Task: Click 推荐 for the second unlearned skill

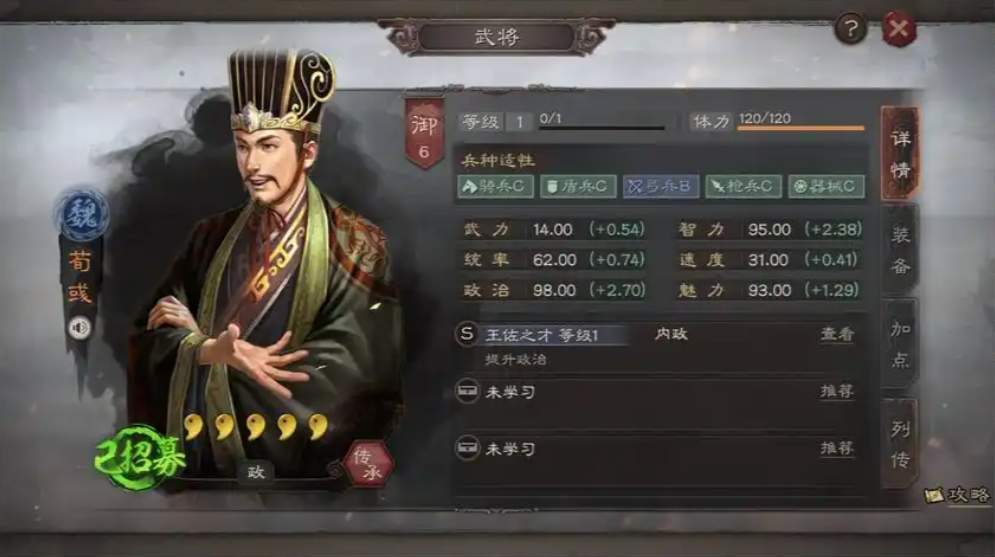Action: coord(837,448)
